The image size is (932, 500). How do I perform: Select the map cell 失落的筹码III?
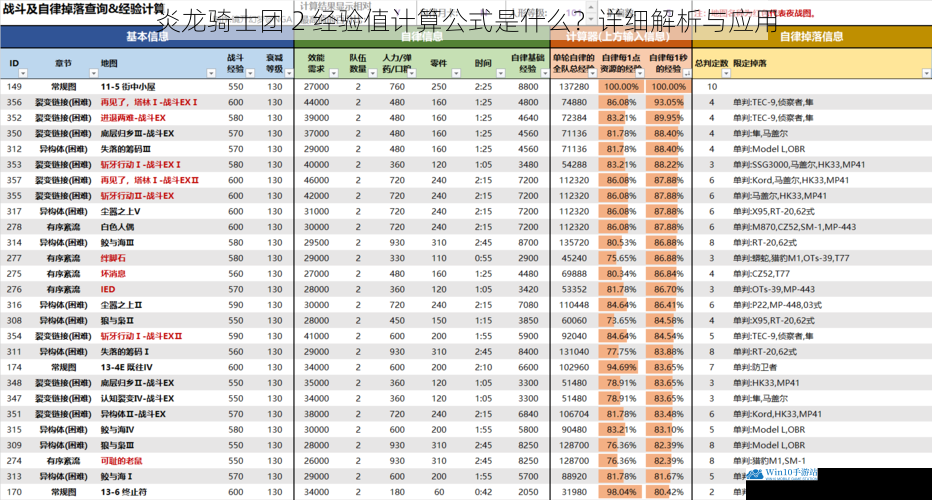[125, 149]
